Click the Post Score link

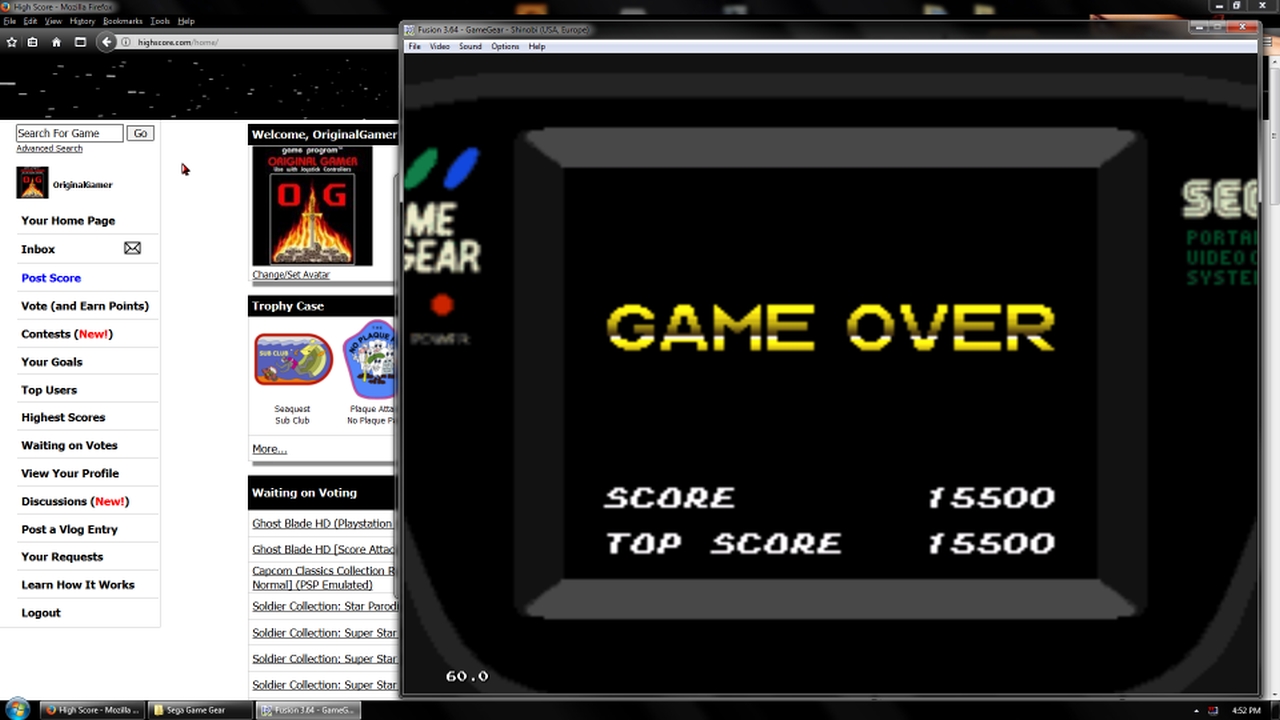pyautogui.click(x=51, y=278)
